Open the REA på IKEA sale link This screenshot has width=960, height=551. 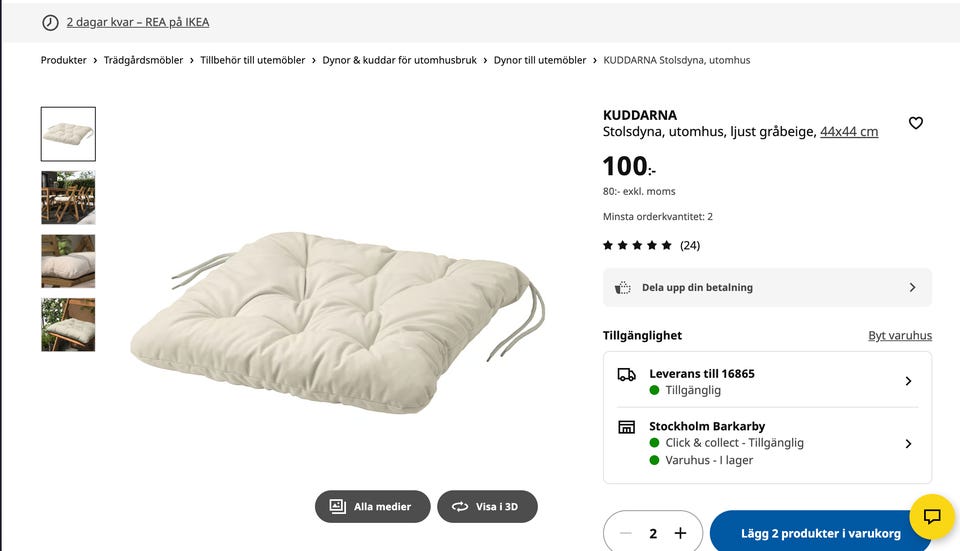(x=138, y=22)
